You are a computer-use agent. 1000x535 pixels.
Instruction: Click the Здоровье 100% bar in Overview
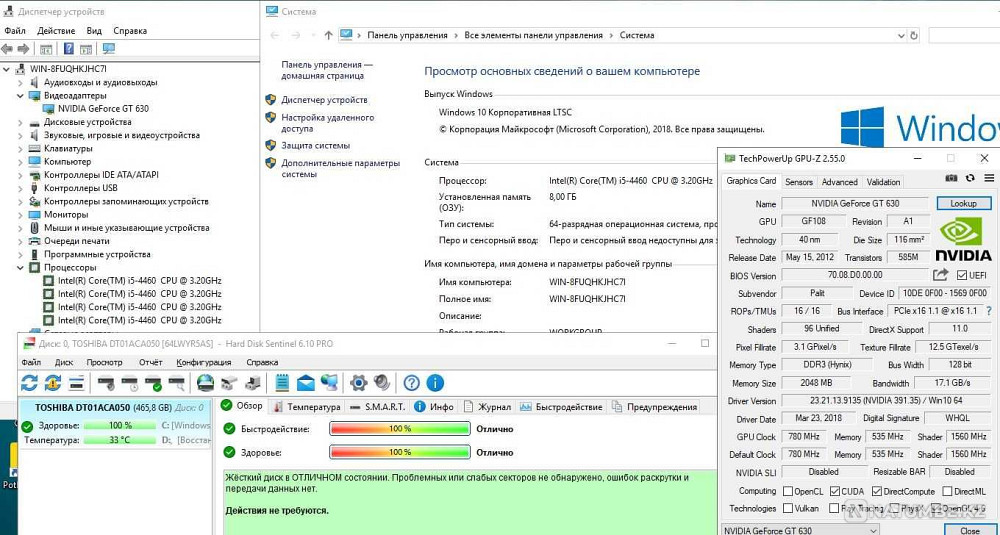pos(400,452)
